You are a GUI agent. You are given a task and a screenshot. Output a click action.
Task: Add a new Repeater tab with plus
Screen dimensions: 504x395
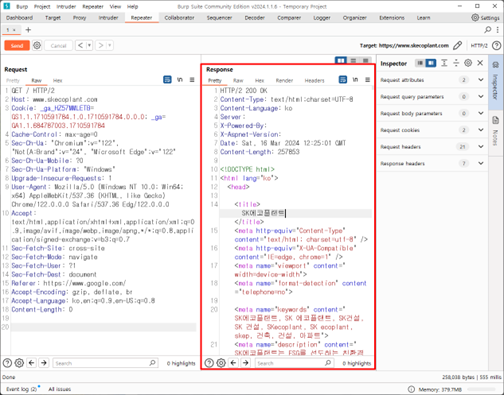(28, 30)
